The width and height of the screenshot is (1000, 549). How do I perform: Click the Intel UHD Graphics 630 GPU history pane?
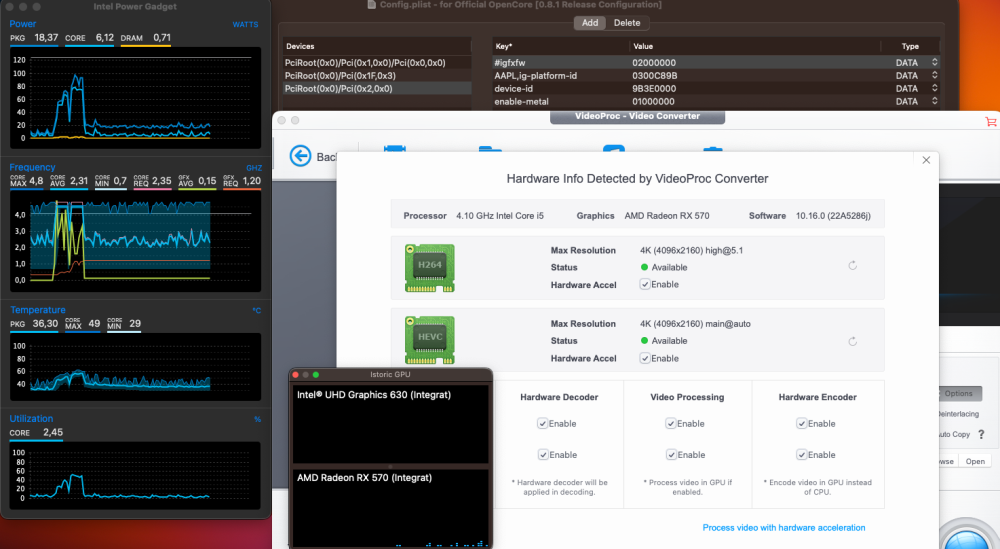390,423
